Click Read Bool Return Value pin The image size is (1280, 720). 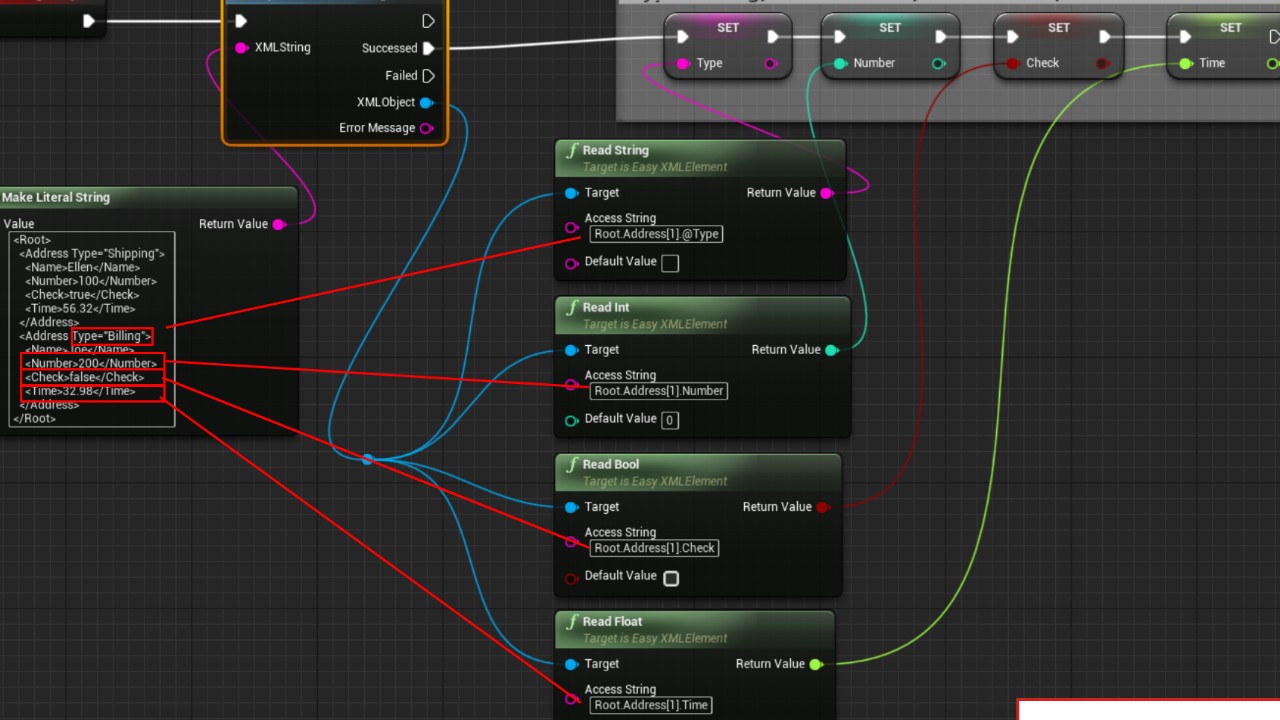[823, 507]
